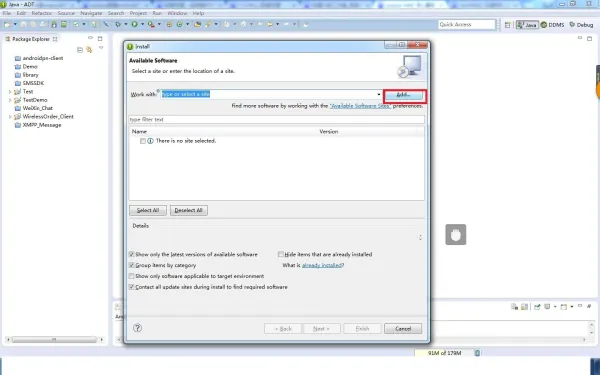The width and height of the screenshot is (600, 375).
Task: Click the Select All button
Action: pos(148,210)
